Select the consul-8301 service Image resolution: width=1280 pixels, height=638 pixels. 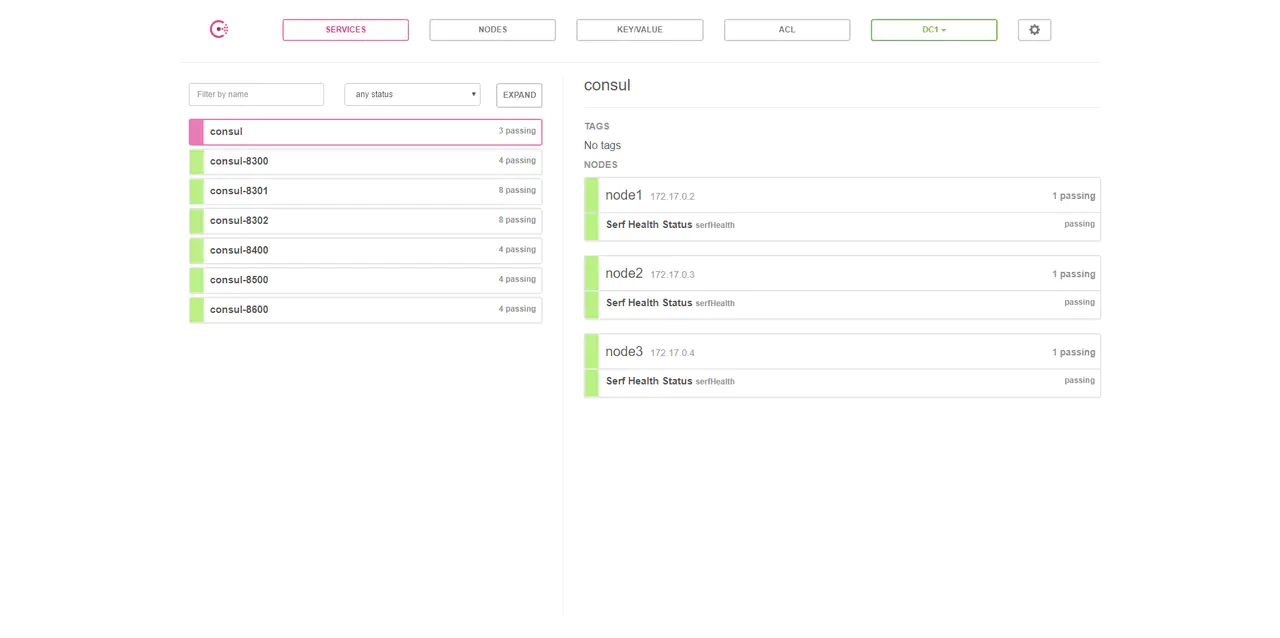(365, 191)
